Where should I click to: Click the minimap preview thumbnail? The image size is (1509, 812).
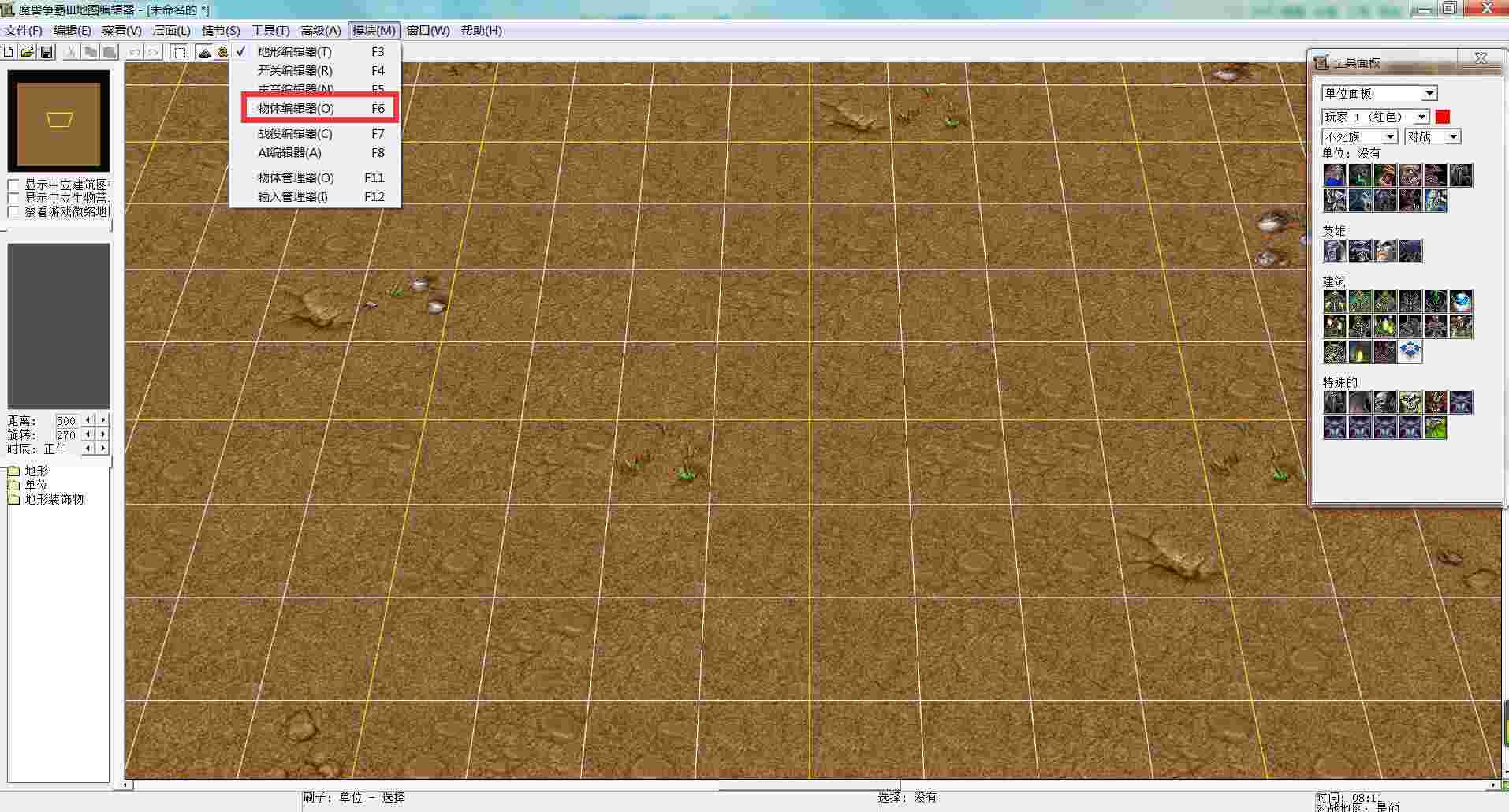pyautogui.click(x=59, y=121)
